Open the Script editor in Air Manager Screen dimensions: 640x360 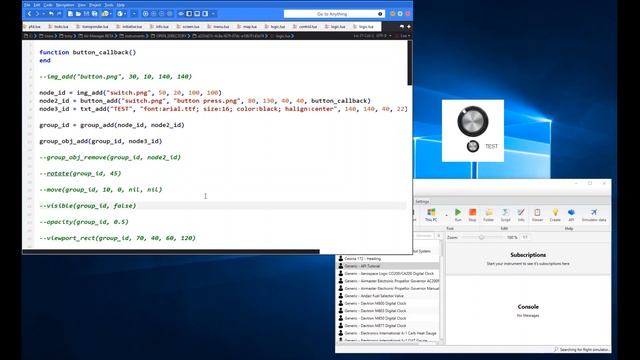click(x=505, y=214)
